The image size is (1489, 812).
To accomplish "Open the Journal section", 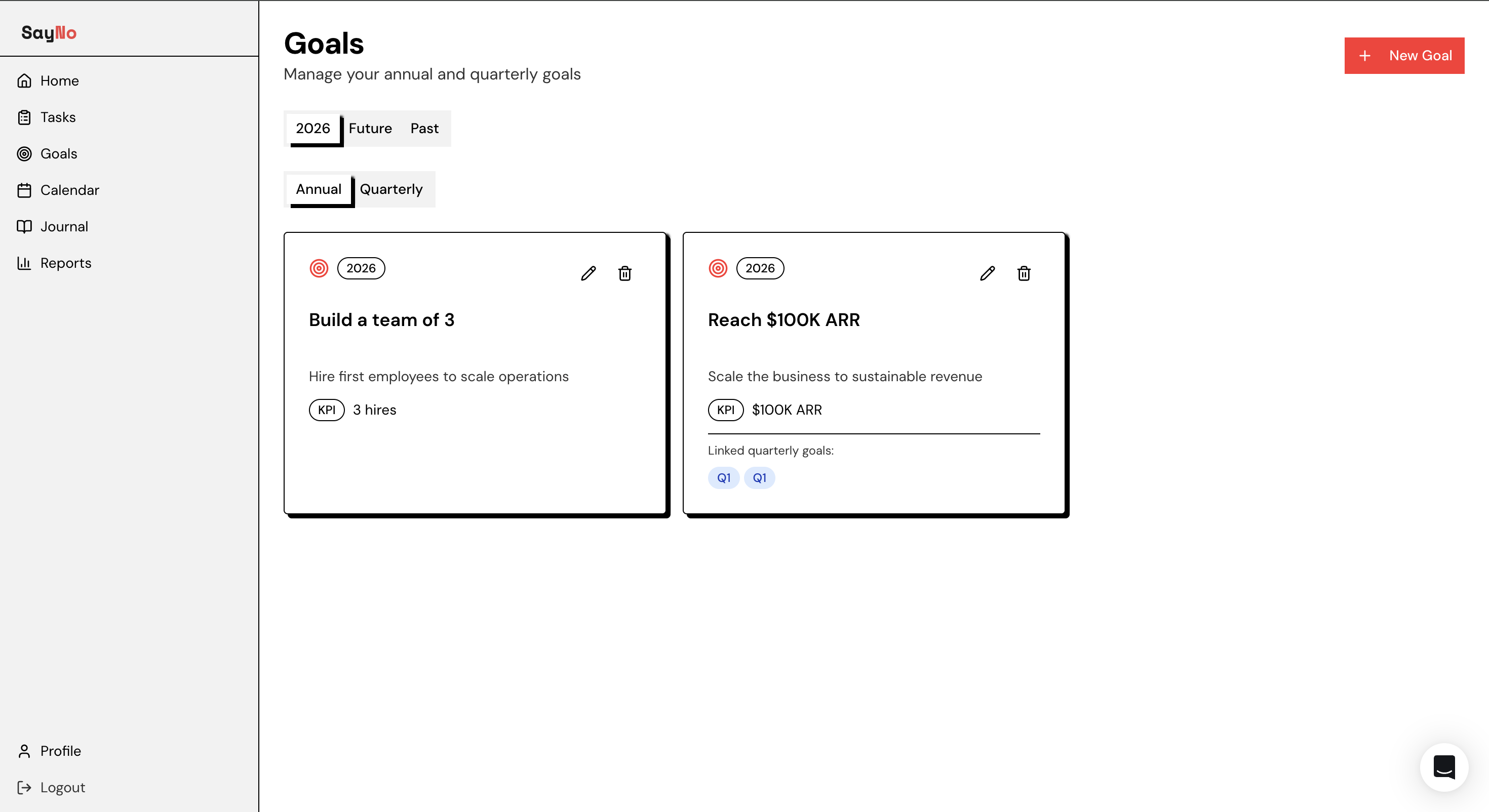I will click(64, 226).
